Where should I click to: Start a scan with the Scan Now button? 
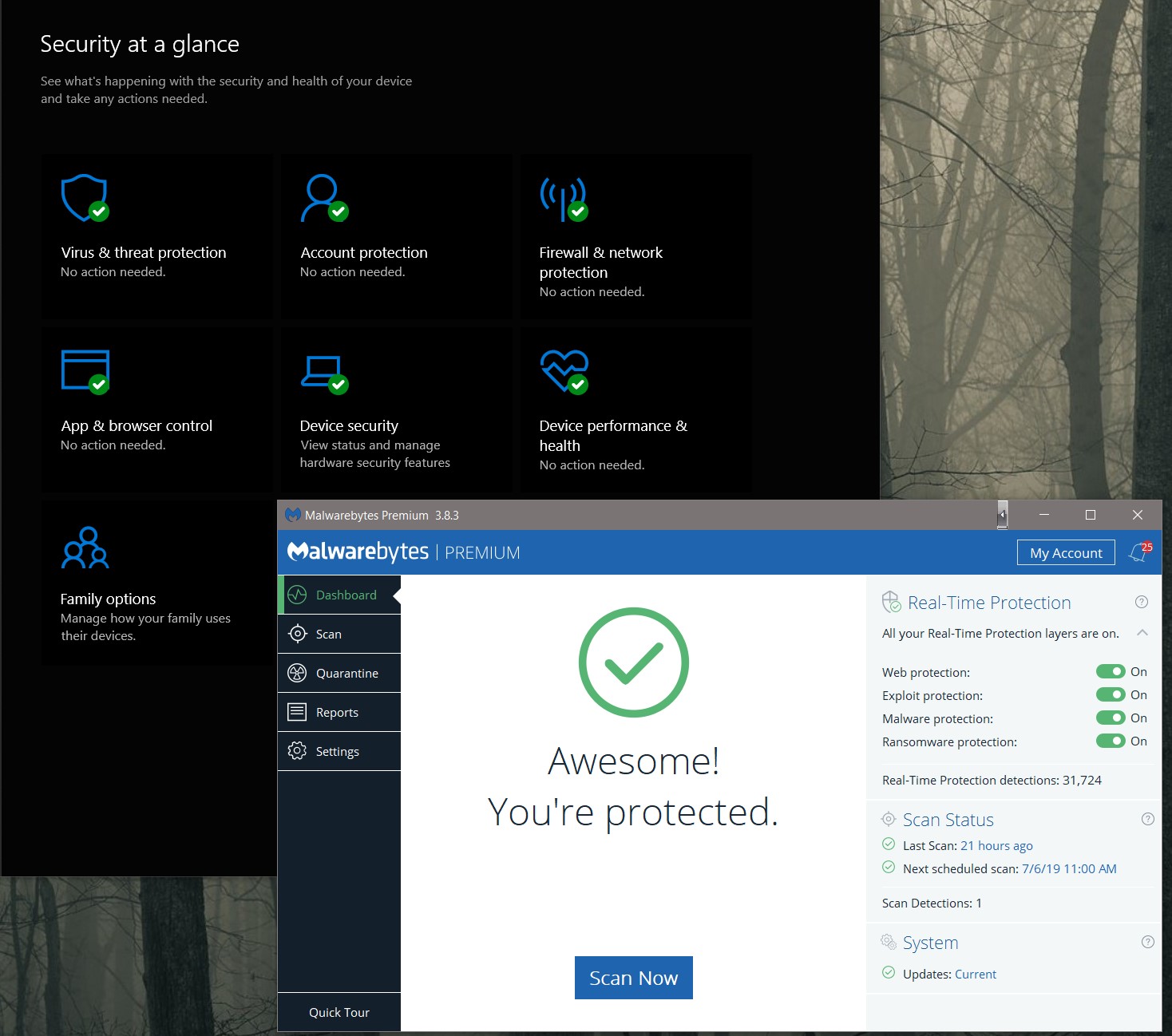tap(634, 978)
